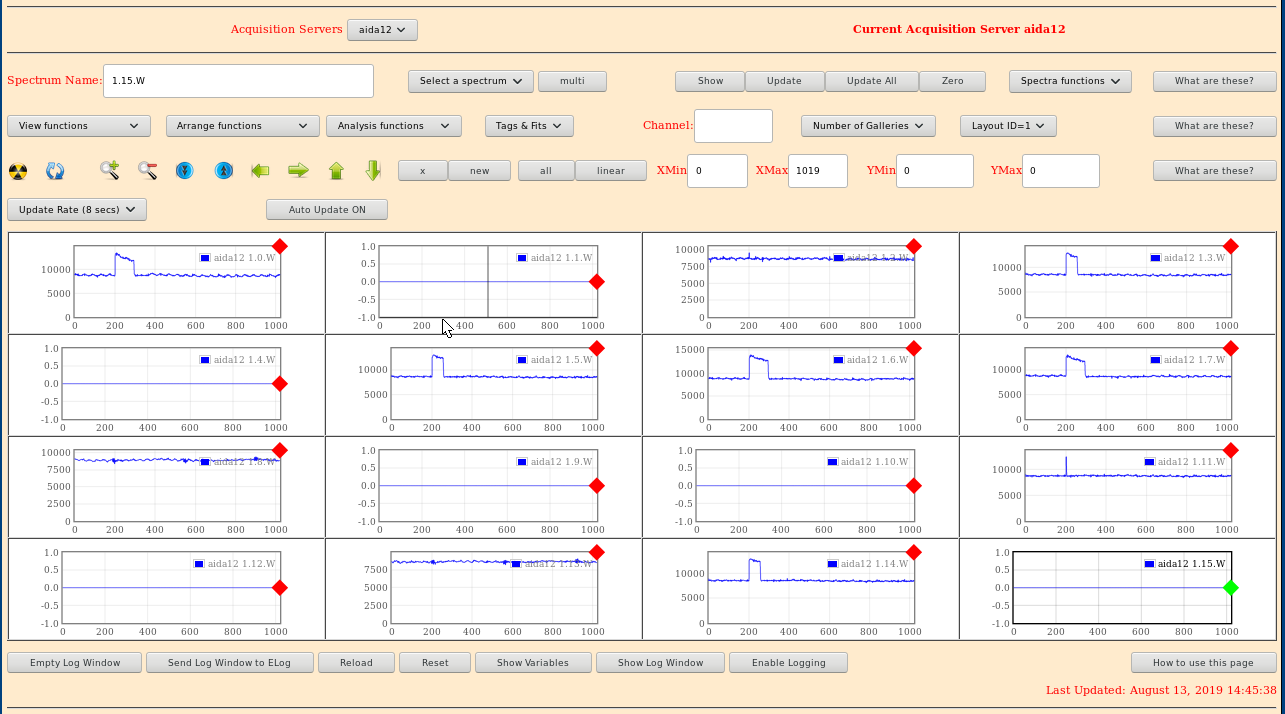Click the radiation hazard icon
Screen dimensions: 1285x714
(18, 171)
